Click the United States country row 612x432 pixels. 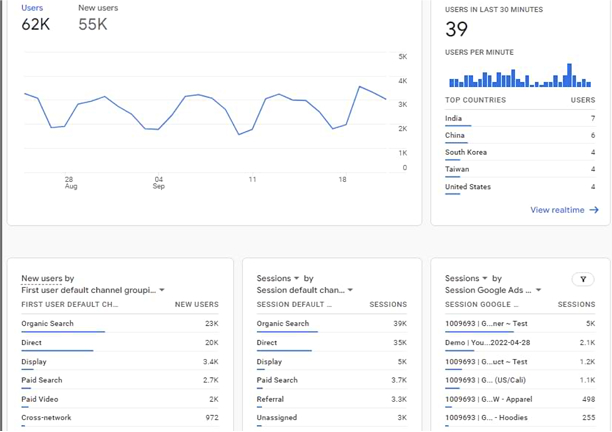(468, 187)
